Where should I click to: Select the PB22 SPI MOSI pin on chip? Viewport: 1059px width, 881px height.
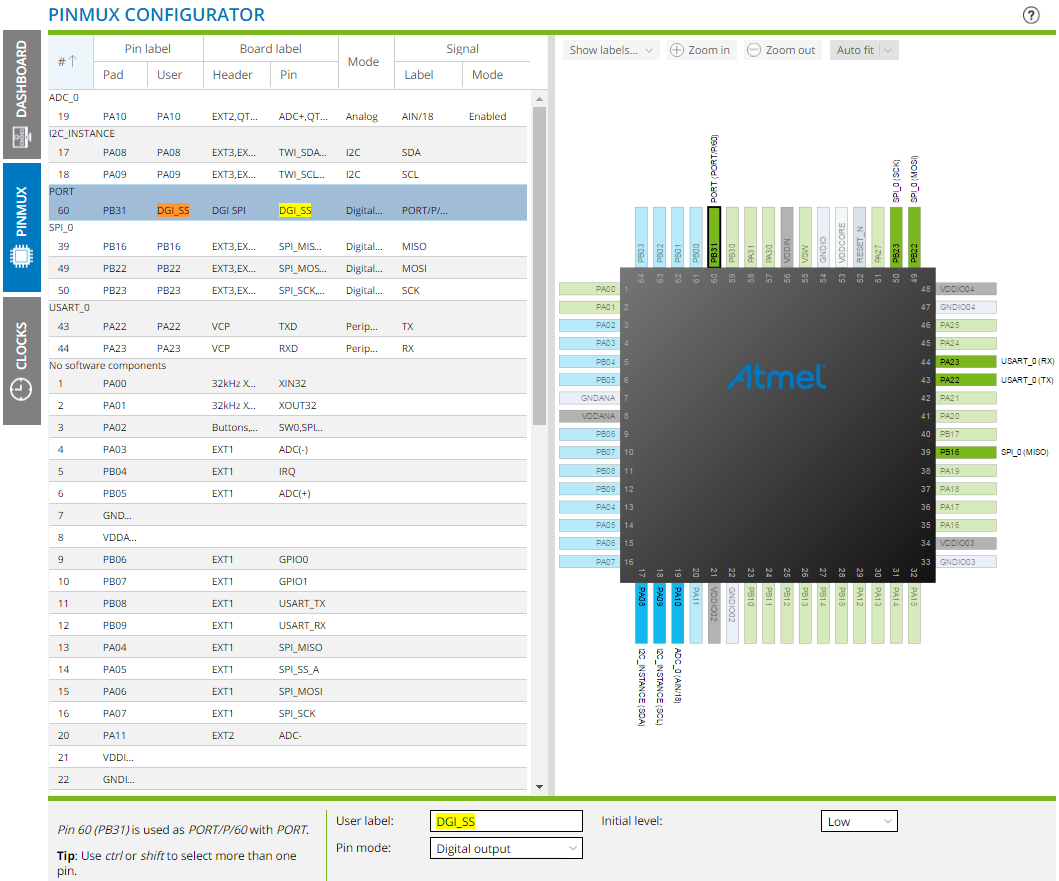click(914, 236)
